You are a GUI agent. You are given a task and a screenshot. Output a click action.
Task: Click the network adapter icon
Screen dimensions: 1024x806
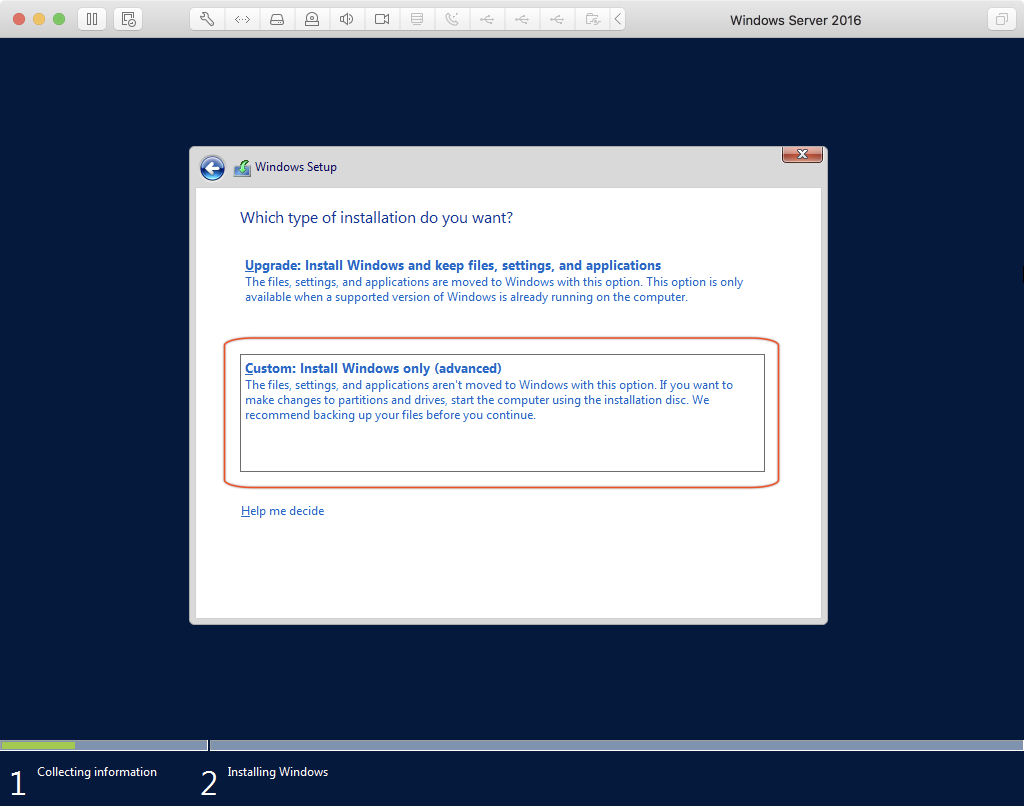(x=242, y=19)
